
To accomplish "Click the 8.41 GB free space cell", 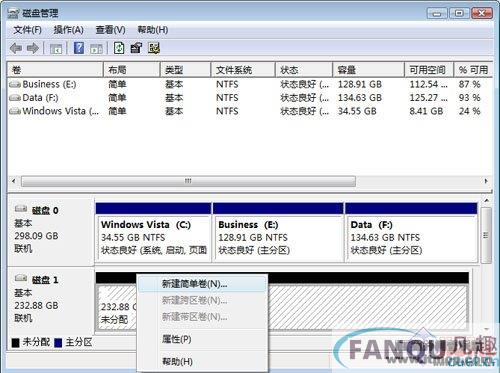I will (426, 111).
